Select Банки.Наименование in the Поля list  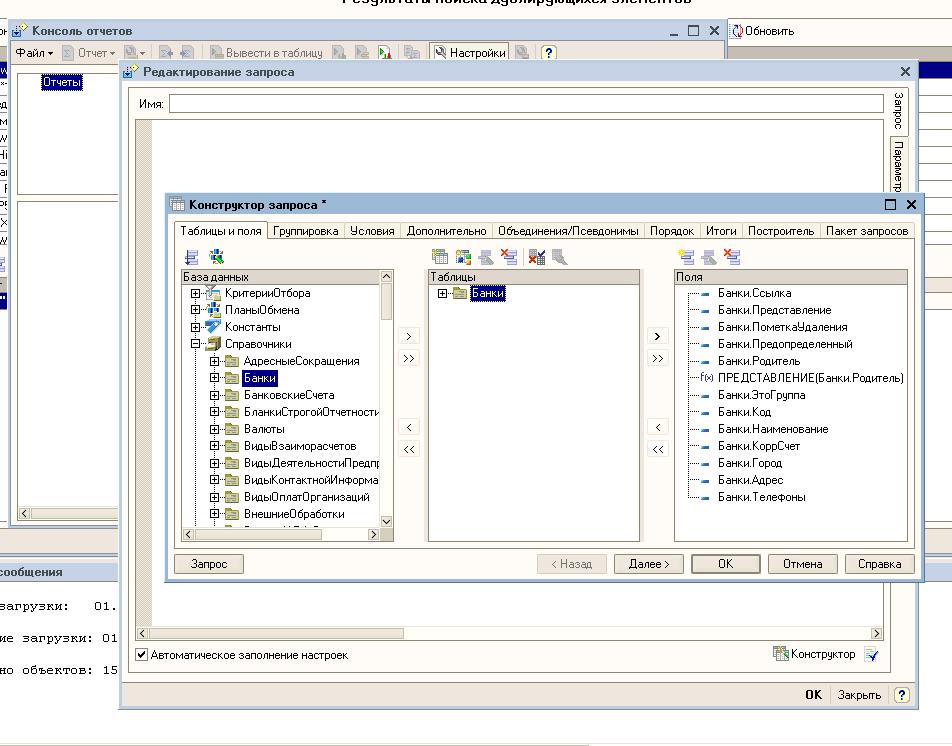[773, 429]
